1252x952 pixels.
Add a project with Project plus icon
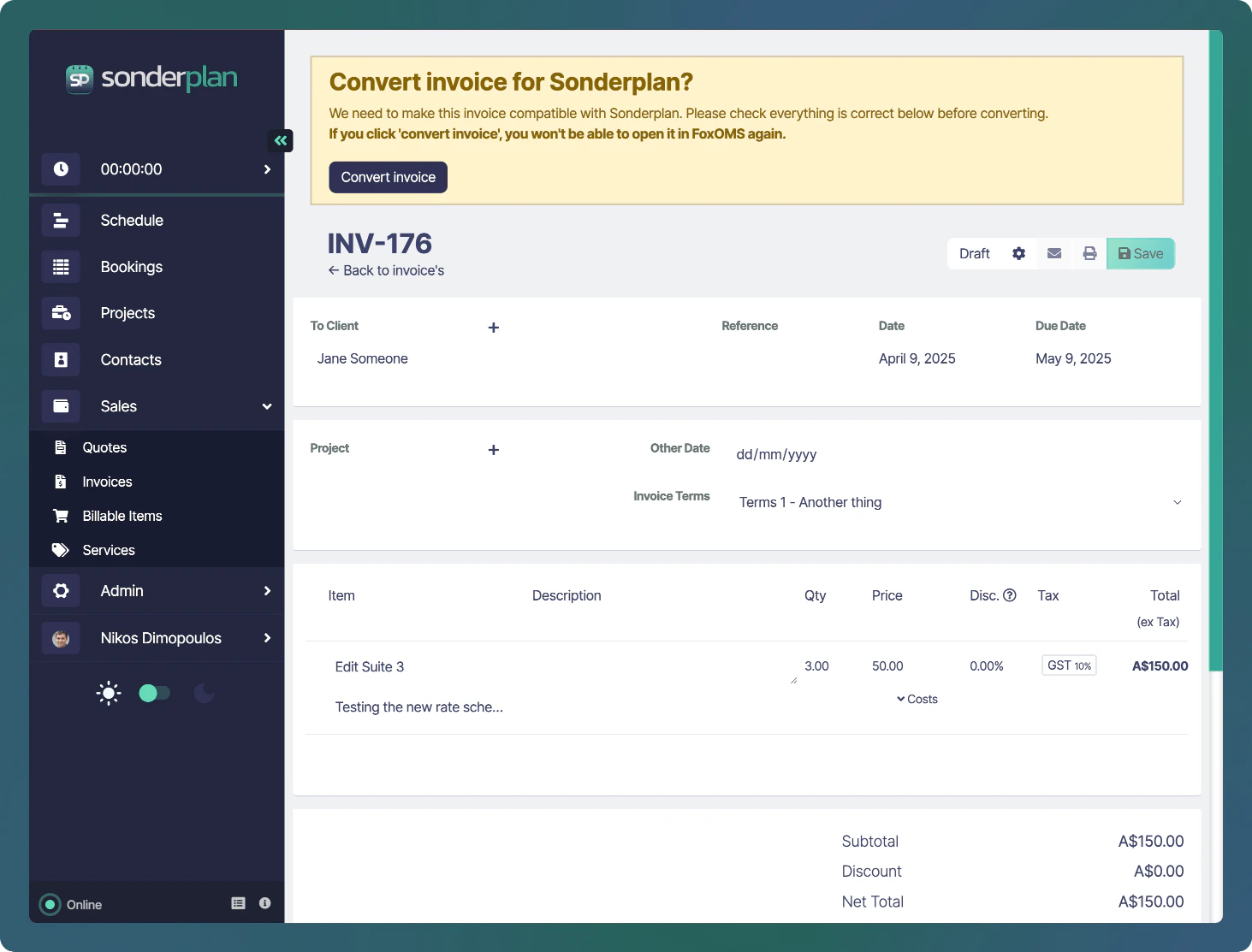(x=494, y=450)
